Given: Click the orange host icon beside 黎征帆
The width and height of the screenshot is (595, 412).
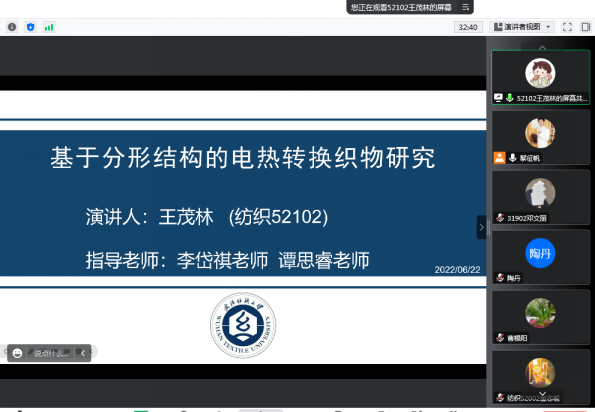Looking at the screenshot, I should click(499, 157).
